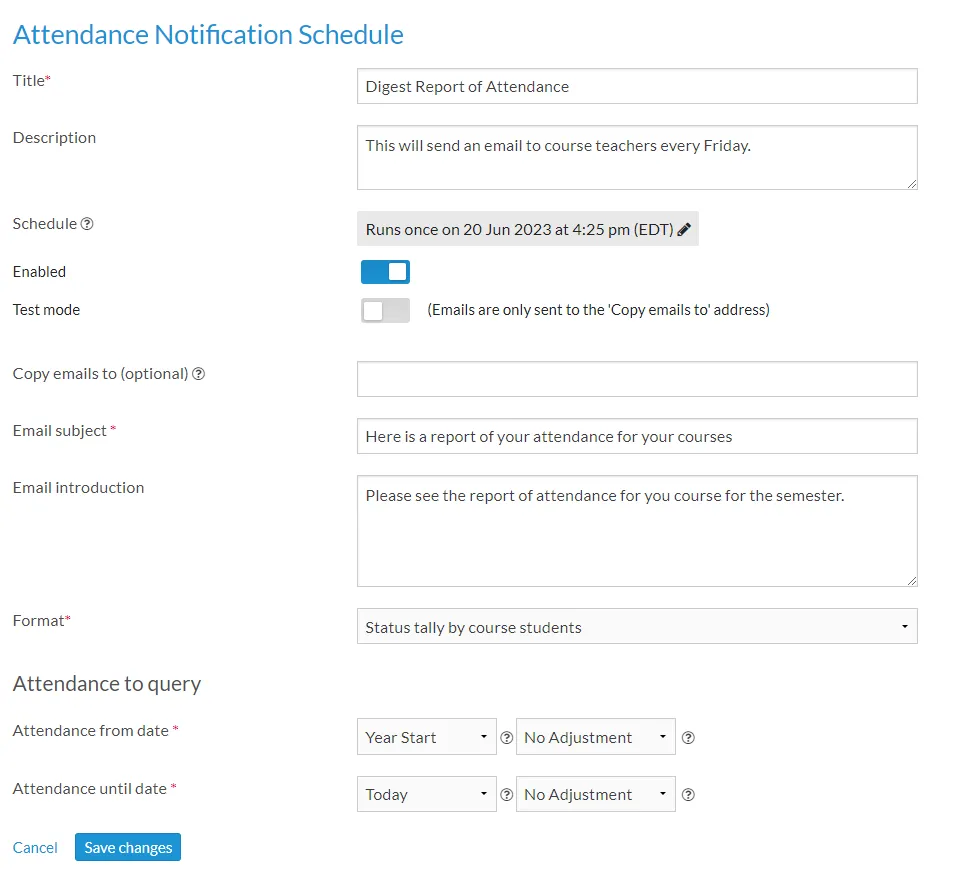This screenshot has height=877, width=953.
Task: Click the Test mode note about 'Copy emails to' address
Action: click(x=599, y=310)
